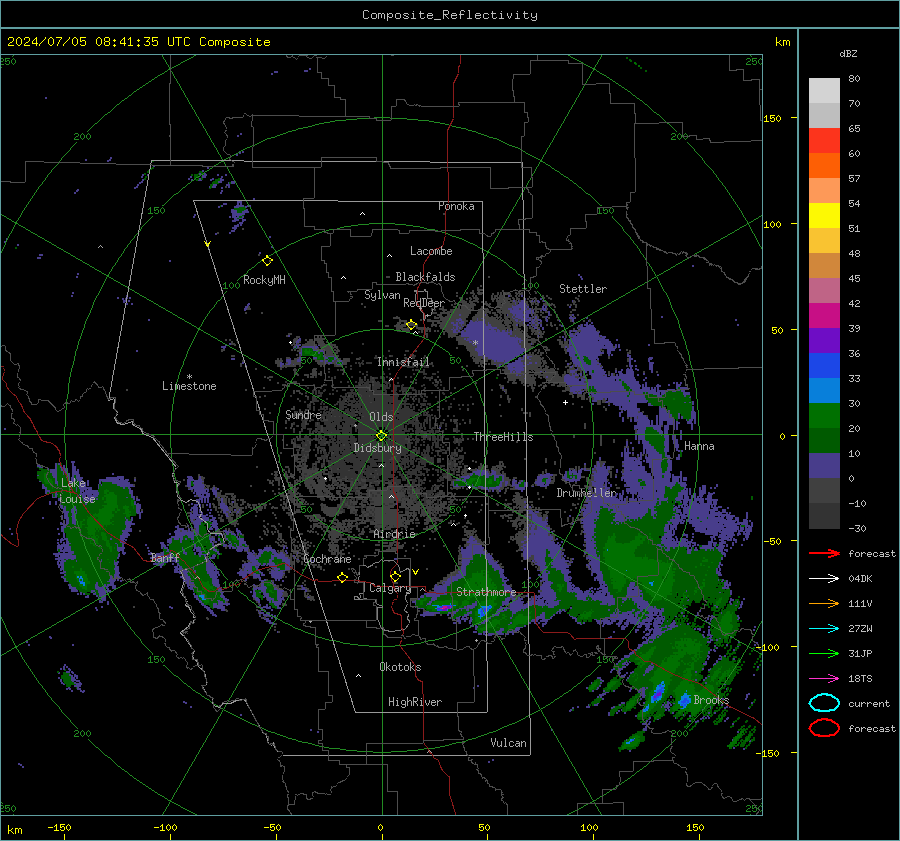Click the Ponoka town label

[456, 206]
